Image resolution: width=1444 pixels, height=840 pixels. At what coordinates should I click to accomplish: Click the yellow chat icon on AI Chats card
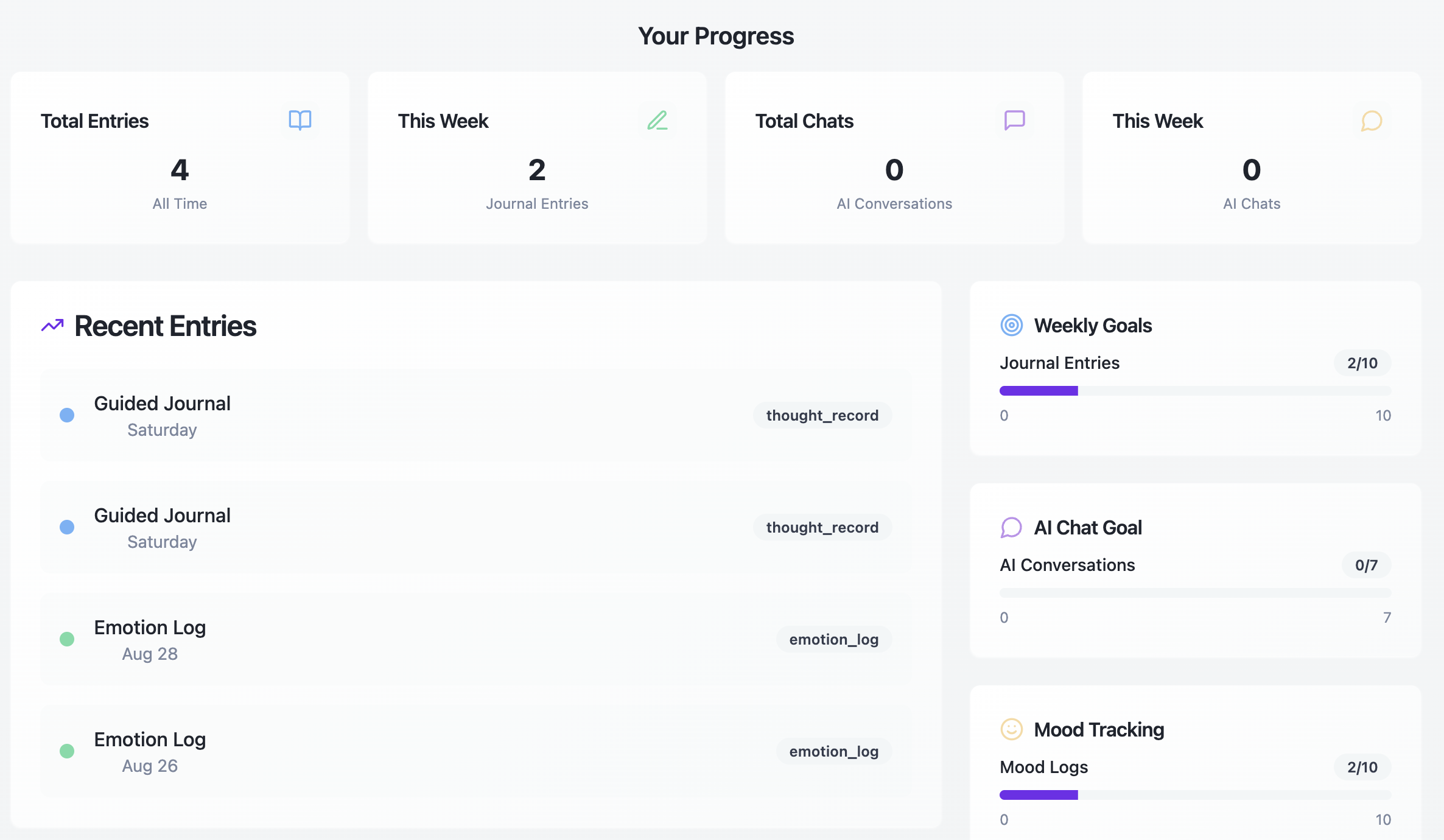[x=1370, y=121]
